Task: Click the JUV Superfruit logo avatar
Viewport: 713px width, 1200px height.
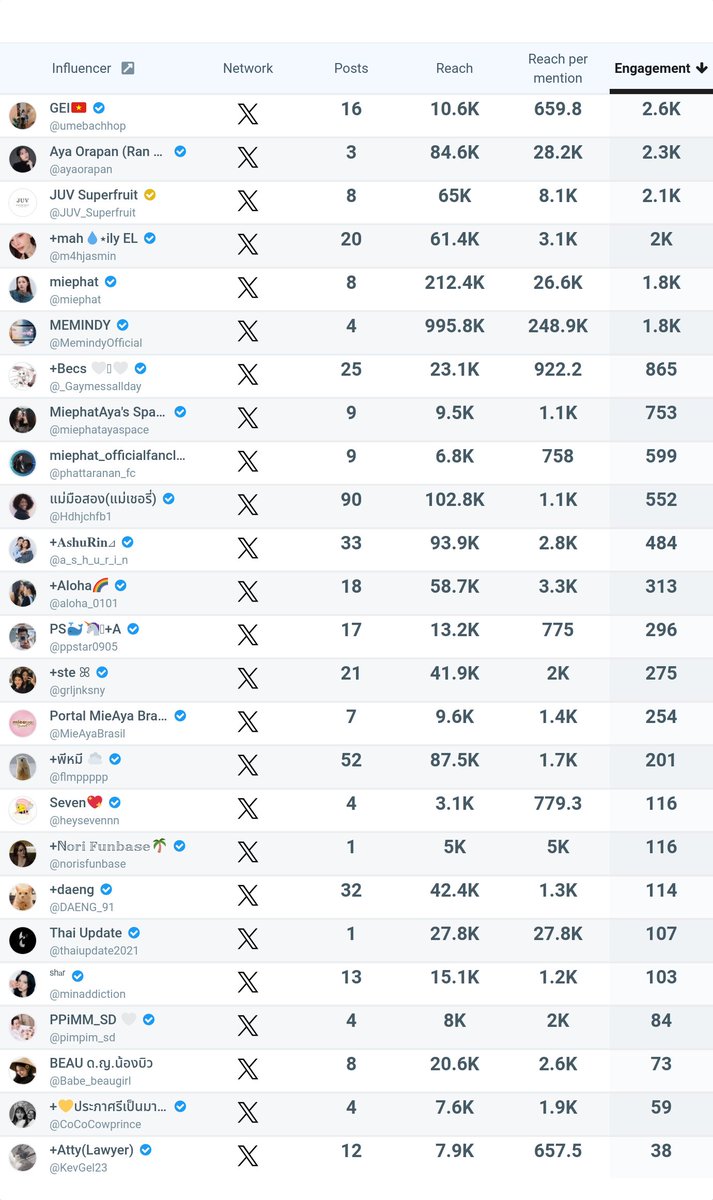Action: pyautogui.click(x=23, y=203)
